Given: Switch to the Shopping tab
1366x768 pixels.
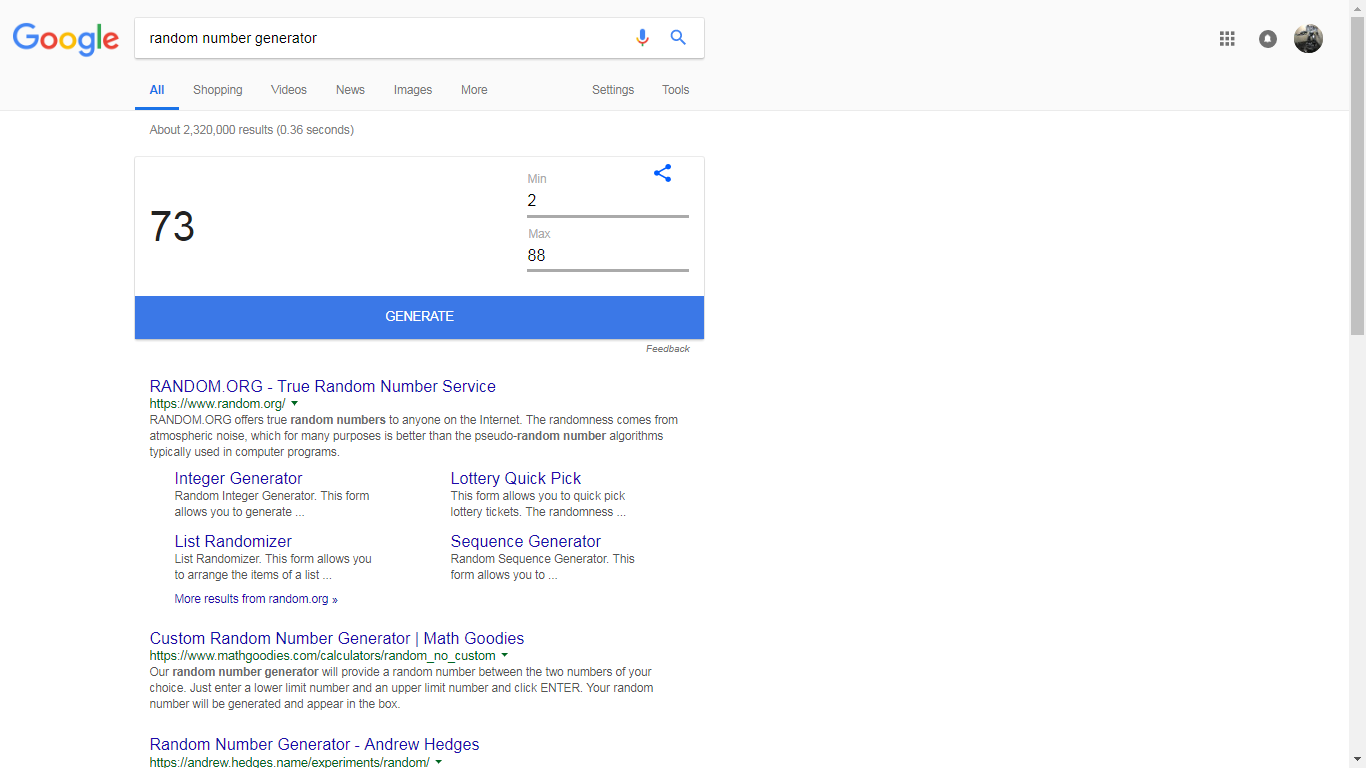Looking at the screenshot, I should (x=218, y=90).
